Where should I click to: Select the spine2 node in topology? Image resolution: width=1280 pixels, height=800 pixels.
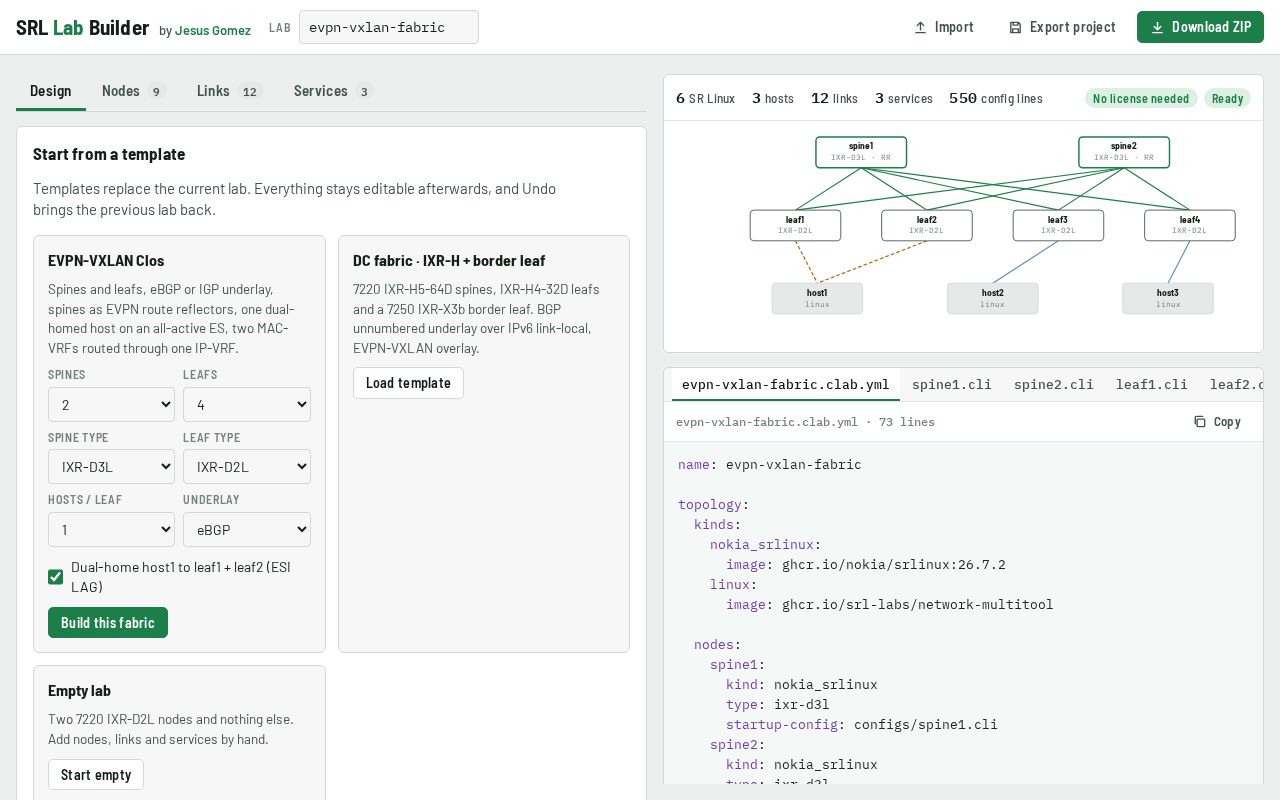(1124, 152)
